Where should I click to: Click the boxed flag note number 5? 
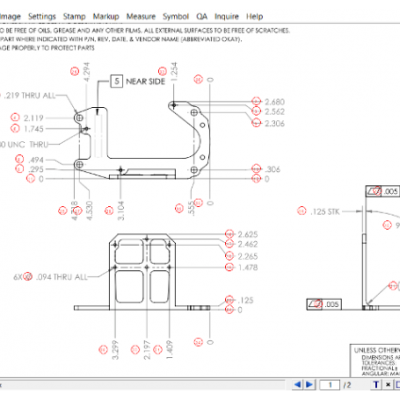(x=116, y=81)
